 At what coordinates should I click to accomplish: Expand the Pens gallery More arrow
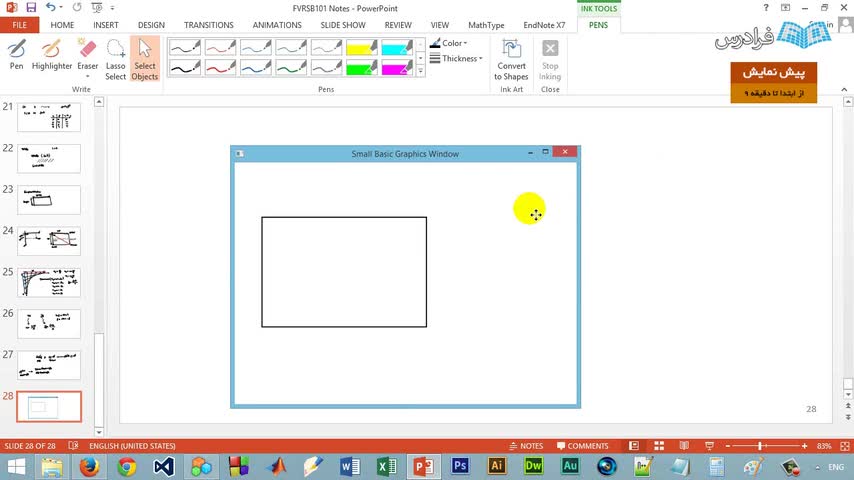(420, 71)
